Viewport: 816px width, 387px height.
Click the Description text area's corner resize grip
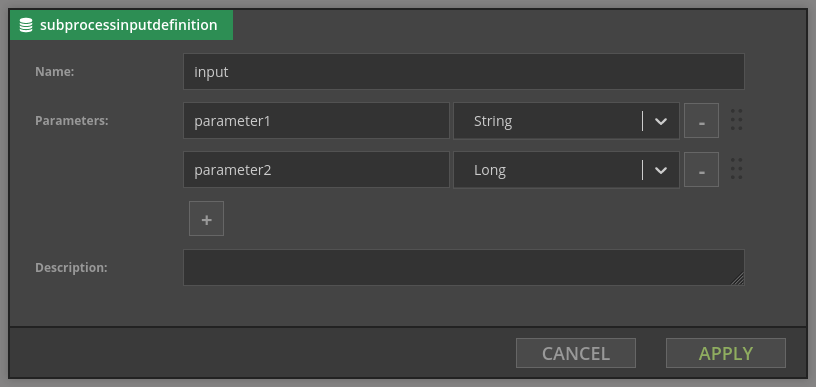click(738, 279)
